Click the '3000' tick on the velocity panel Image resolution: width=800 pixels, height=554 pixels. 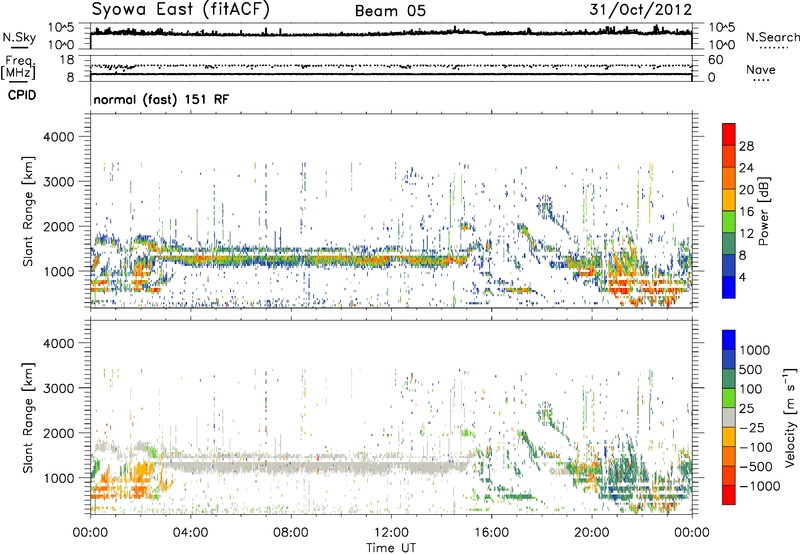pos(58,388)
